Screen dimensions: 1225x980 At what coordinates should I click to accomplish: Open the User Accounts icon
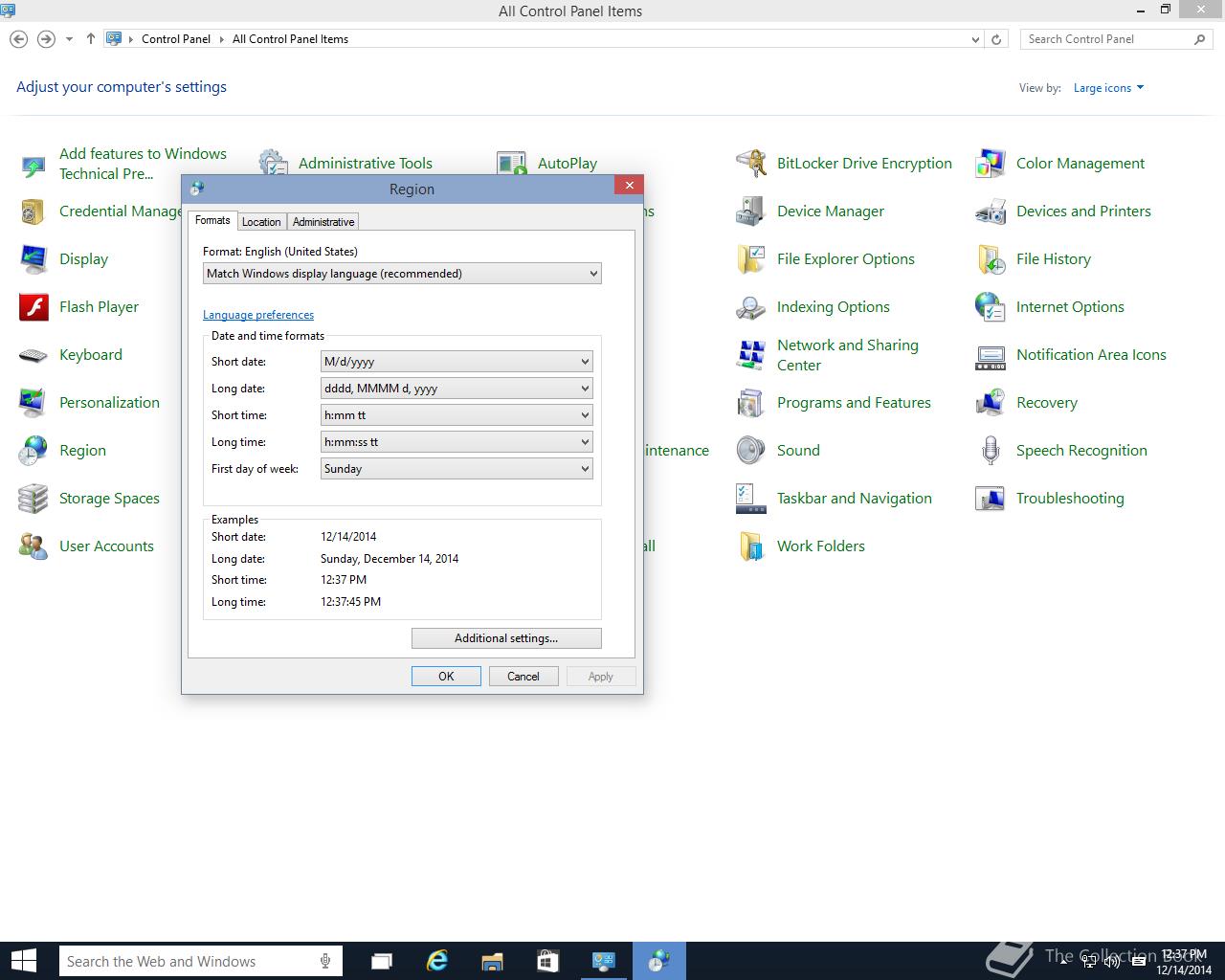33,546
